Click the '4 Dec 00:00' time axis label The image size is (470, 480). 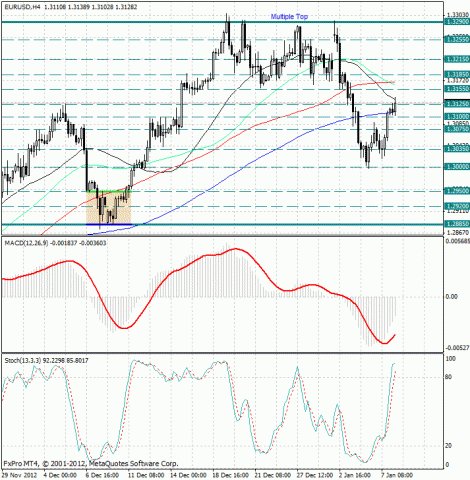click(60, 475)
